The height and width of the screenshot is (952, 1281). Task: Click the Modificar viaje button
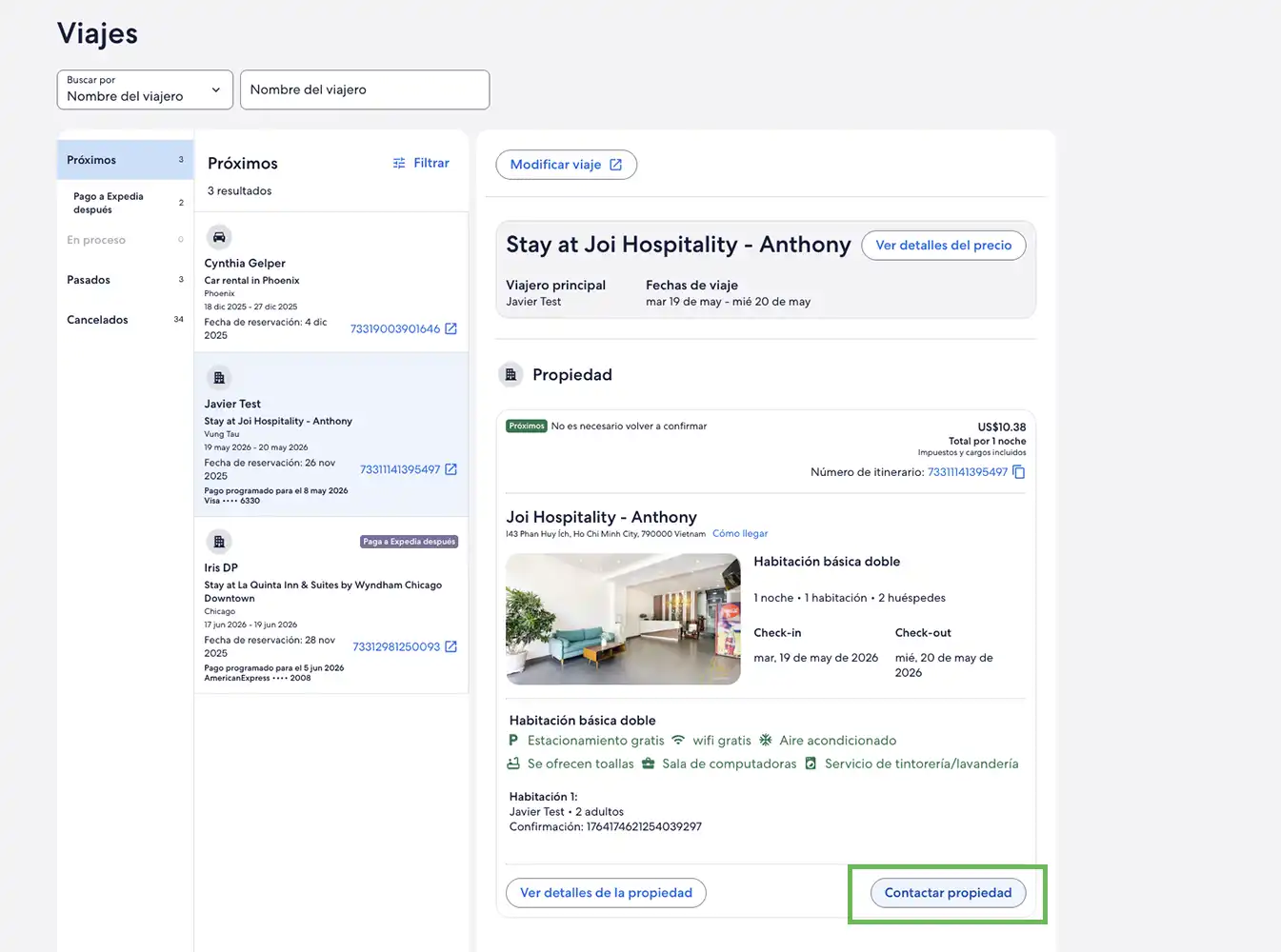coord(566,165)
